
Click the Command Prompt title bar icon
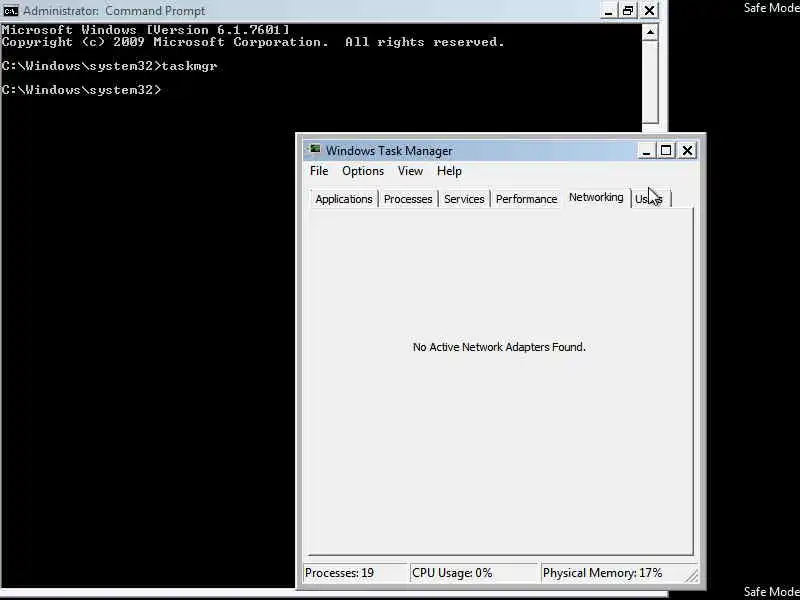10,10
